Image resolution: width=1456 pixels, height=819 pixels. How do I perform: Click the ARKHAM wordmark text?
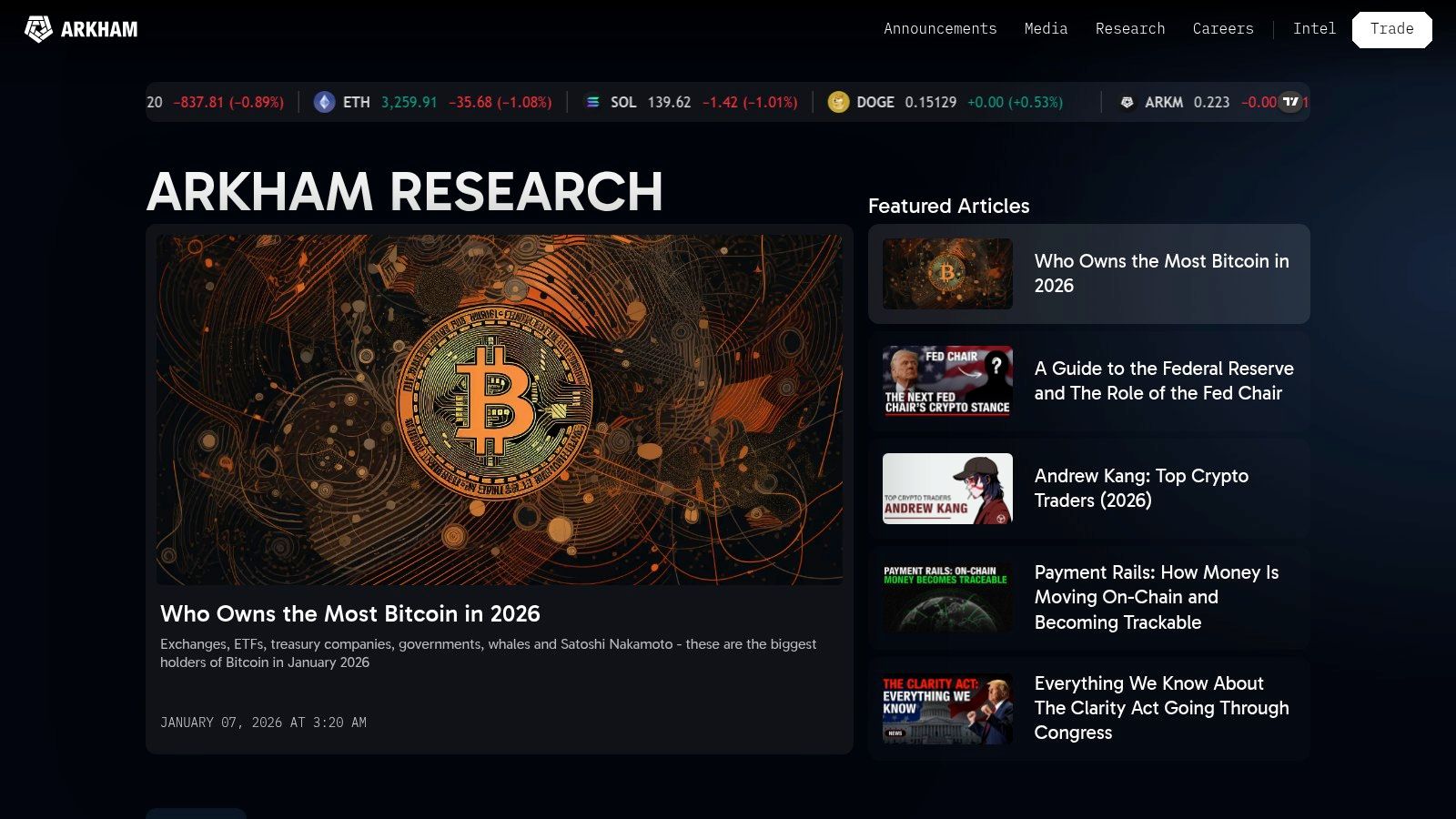[x=99, y=29]
